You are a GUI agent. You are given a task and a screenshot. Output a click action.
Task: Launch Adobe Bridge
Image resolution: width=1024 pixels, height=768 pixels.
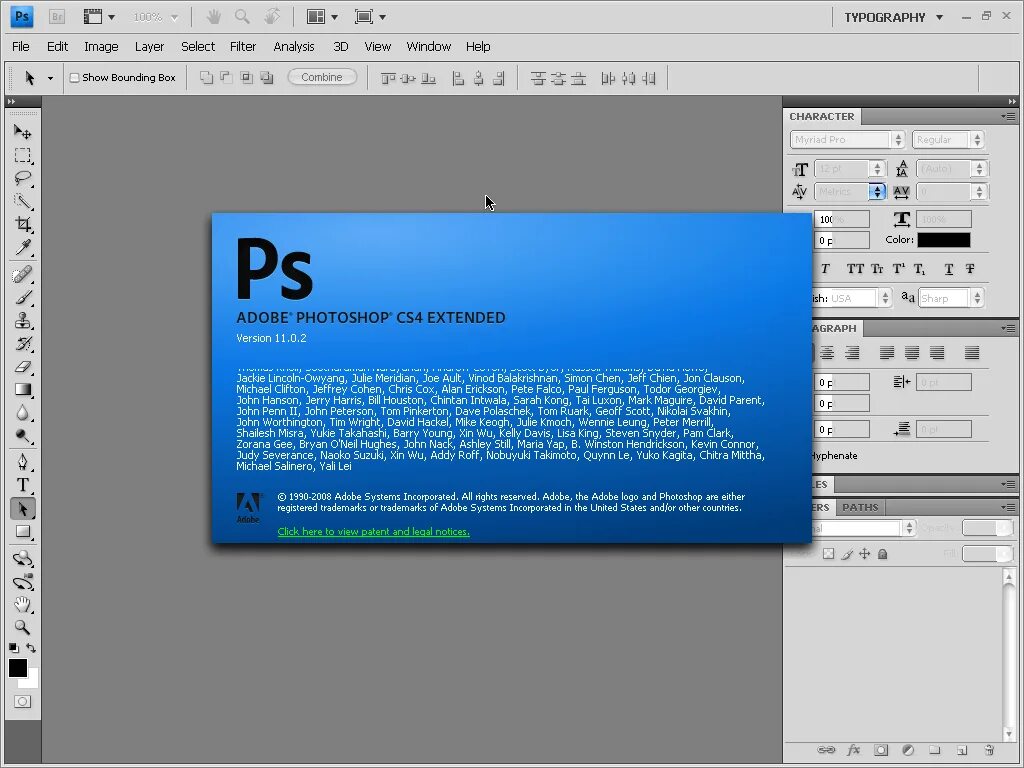click(x=57, y=17)
